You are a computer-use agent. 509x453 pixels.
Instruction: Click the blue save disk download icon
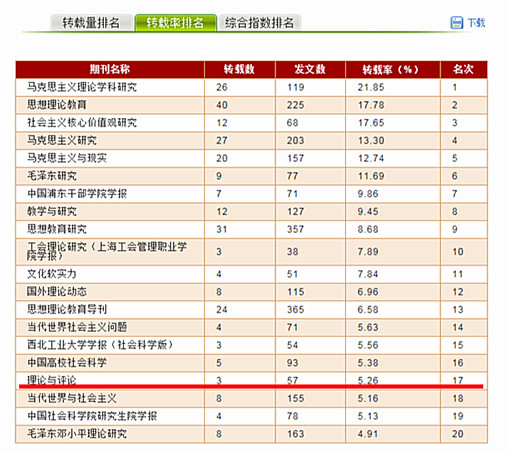coord(457,23)
